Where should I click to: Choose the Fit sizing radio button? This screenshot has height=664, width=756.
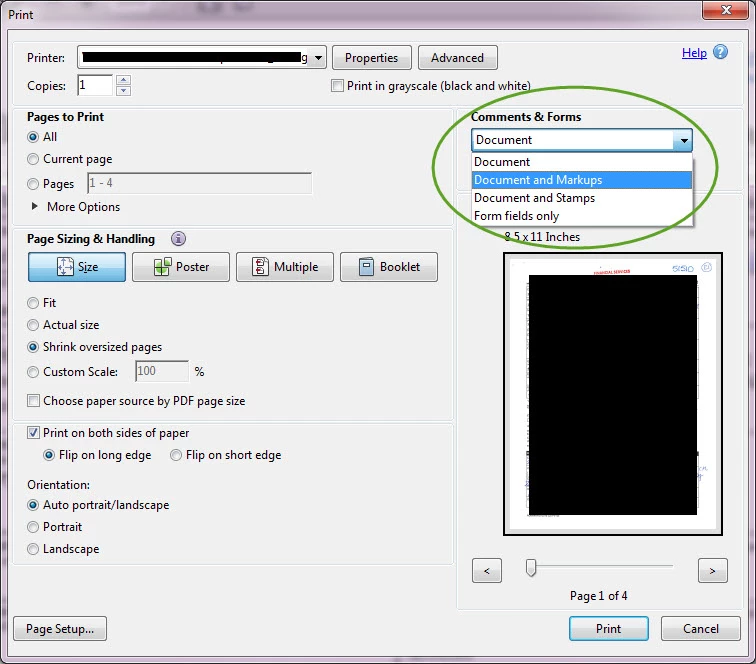tap(33, 303)
